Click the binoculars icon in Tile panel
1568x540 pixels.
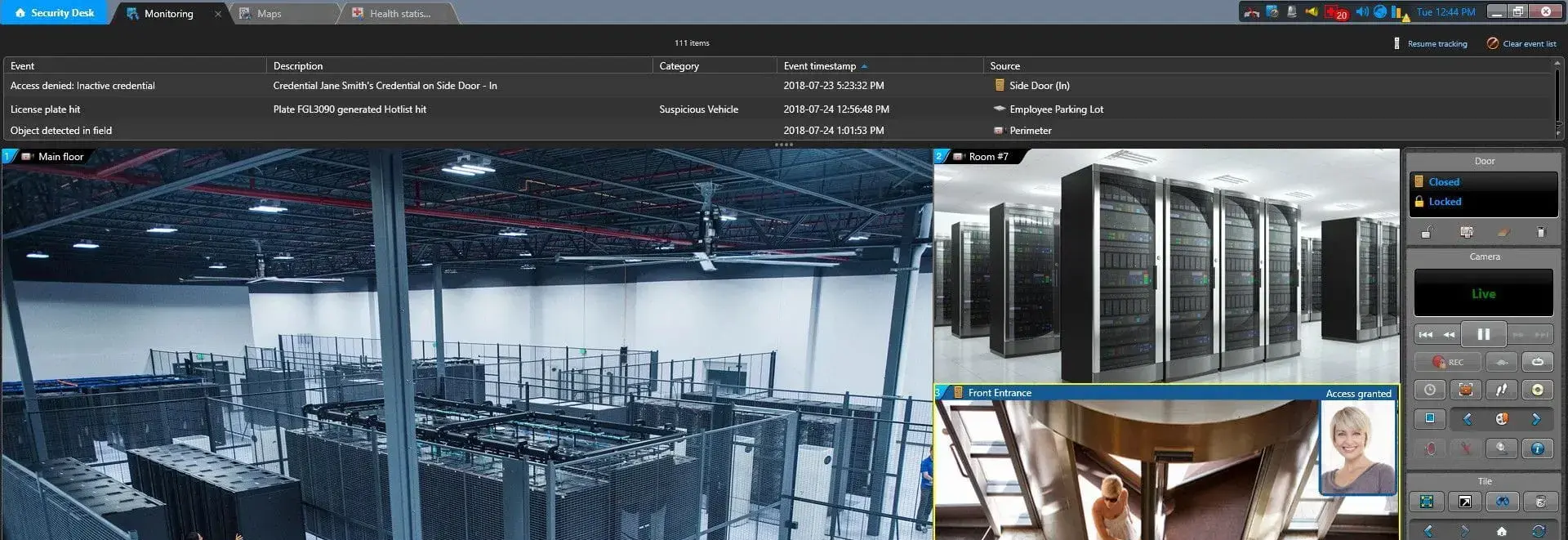1502,502
